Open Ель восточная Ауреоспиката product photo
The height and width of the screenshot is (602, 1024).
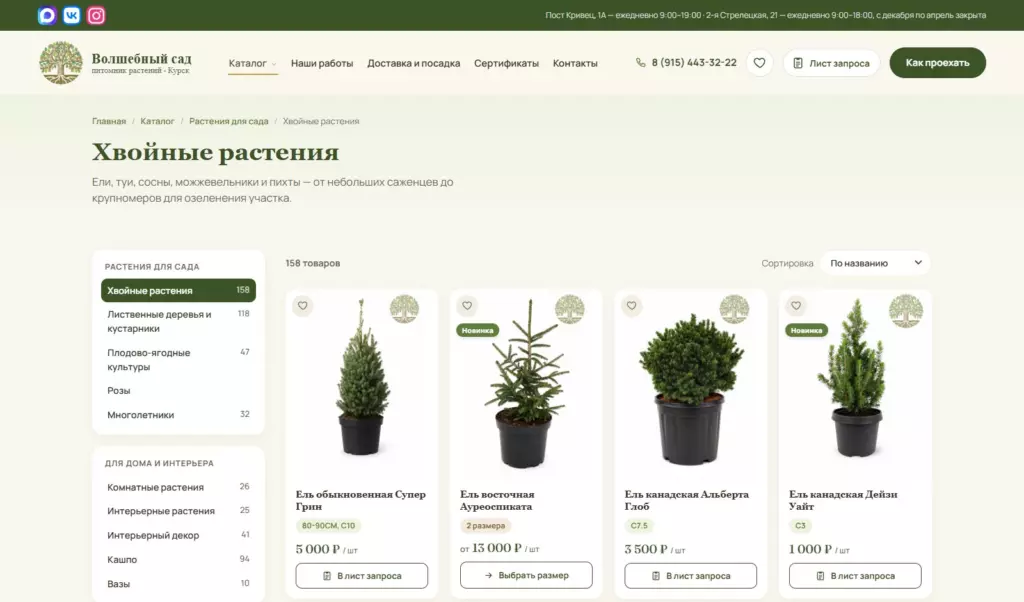pyautogui.click(x=526, y=384)
